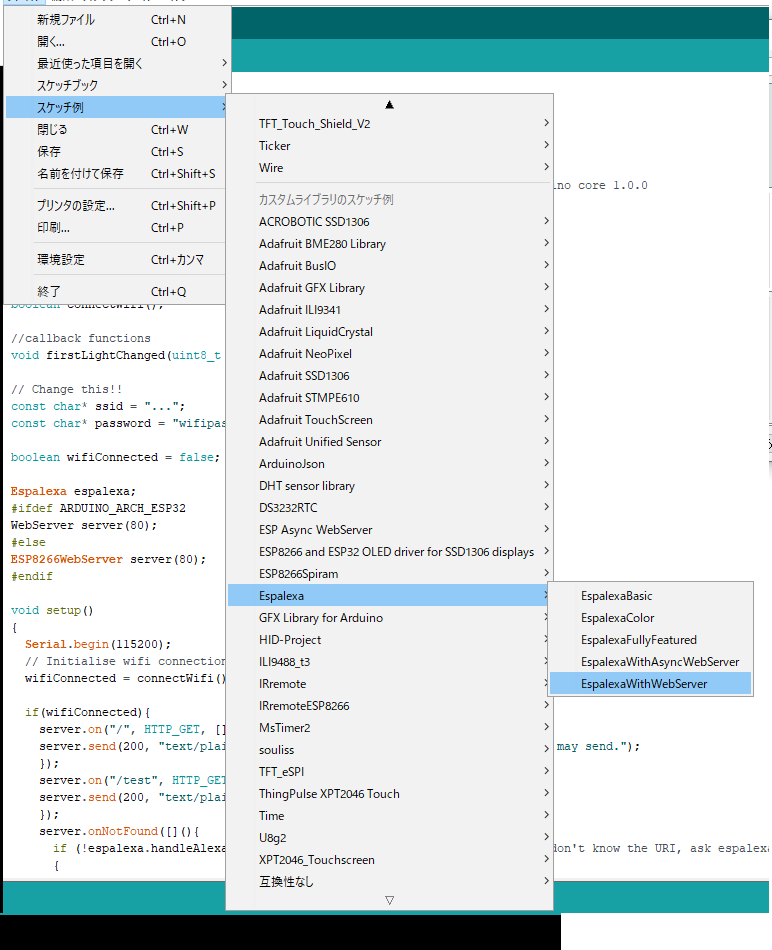This screenshot has width=772, height=950.
Task: Open Adafruit NeoPixel examples
Action: tap(390, 354)
